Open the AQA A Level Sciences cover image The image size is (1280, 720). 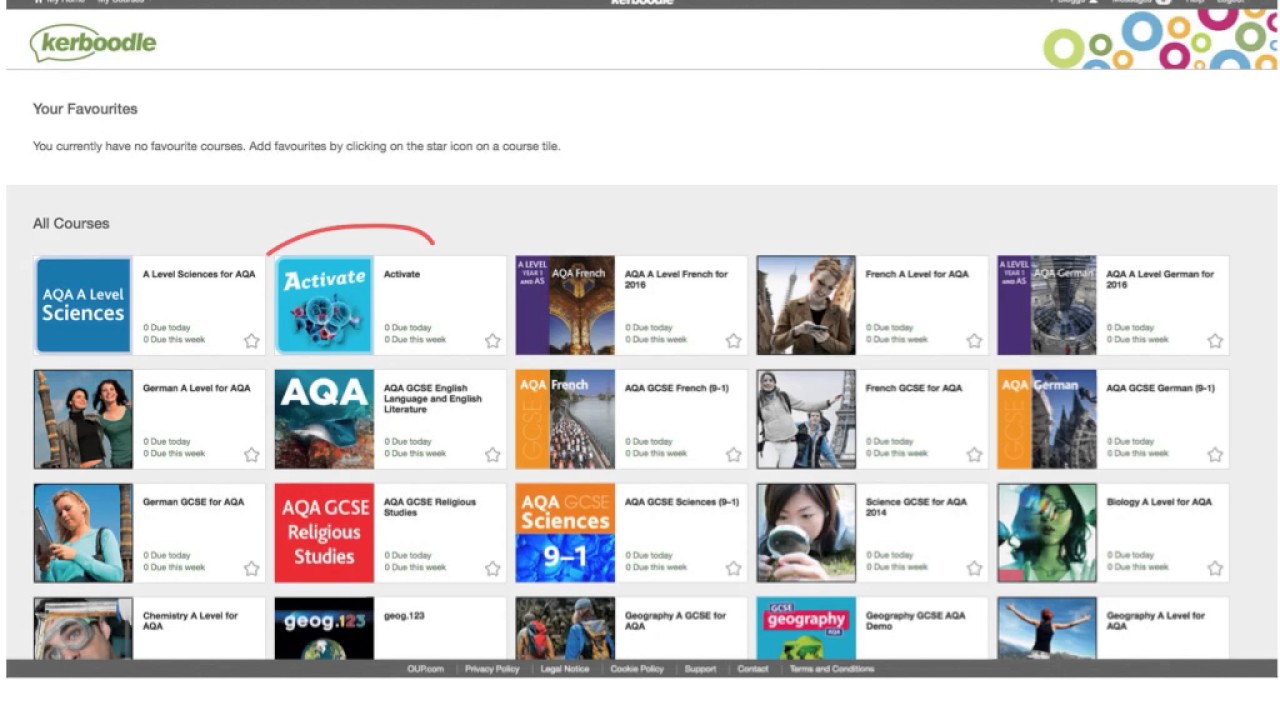83,305
